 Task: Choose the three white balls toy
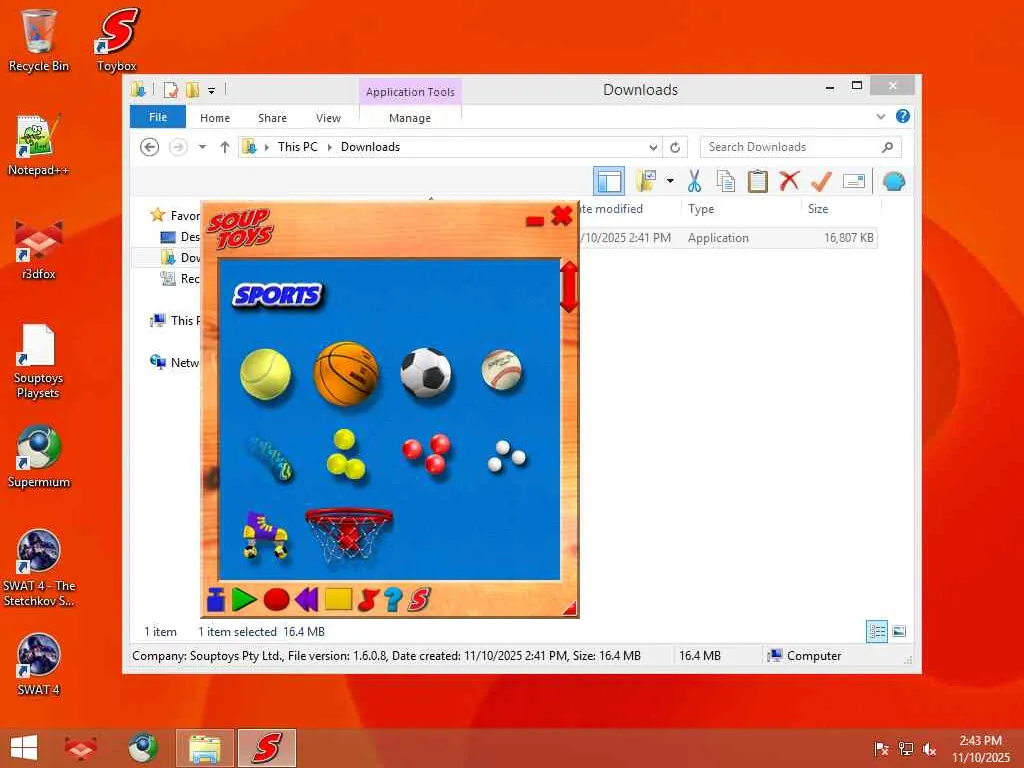tap(506, 456)
